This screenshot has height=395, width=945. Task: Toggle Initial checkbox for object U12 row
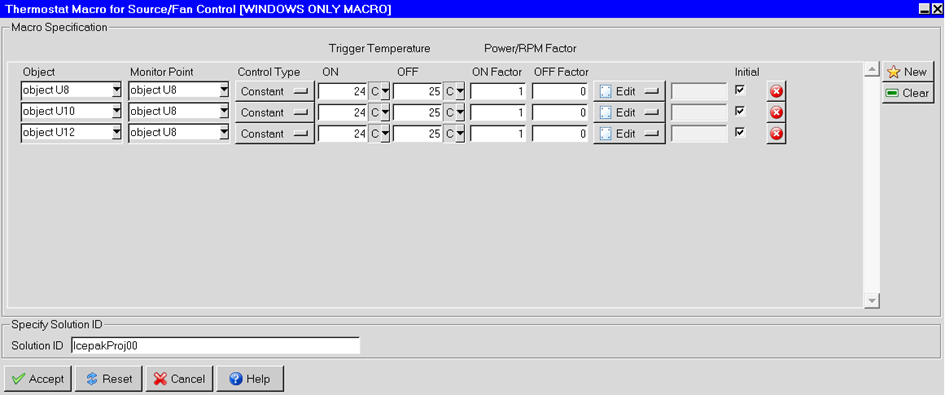pos(740,132)
